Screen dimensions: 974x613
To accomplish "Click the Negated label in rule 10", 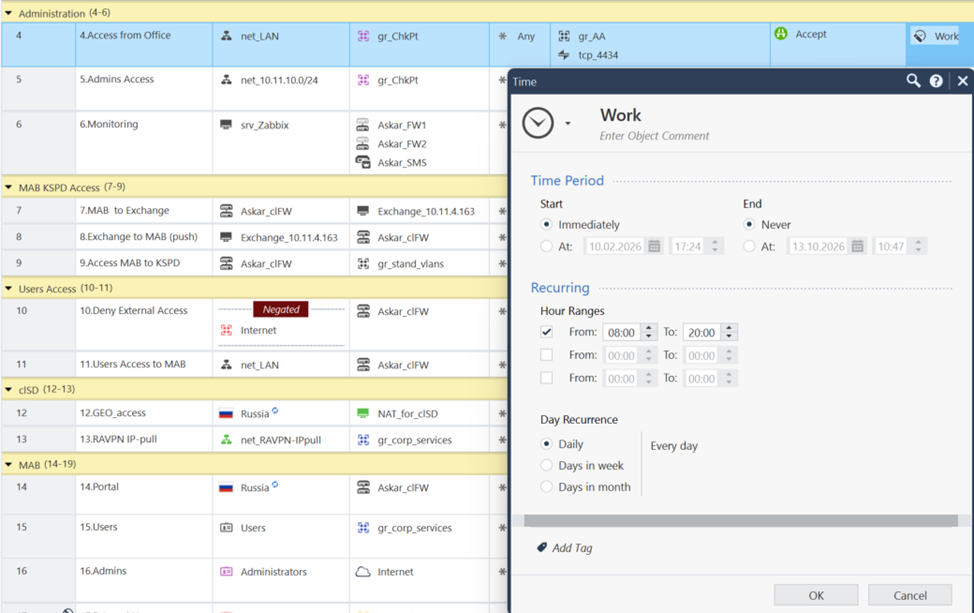I will [x=281, y=309].
